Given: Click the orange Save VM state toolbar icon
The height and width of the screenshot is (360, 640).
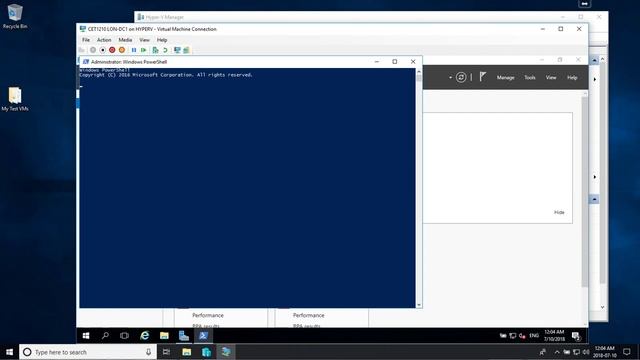Looking at the screenshot, I should pyautogui.click(x=122, y=50).
